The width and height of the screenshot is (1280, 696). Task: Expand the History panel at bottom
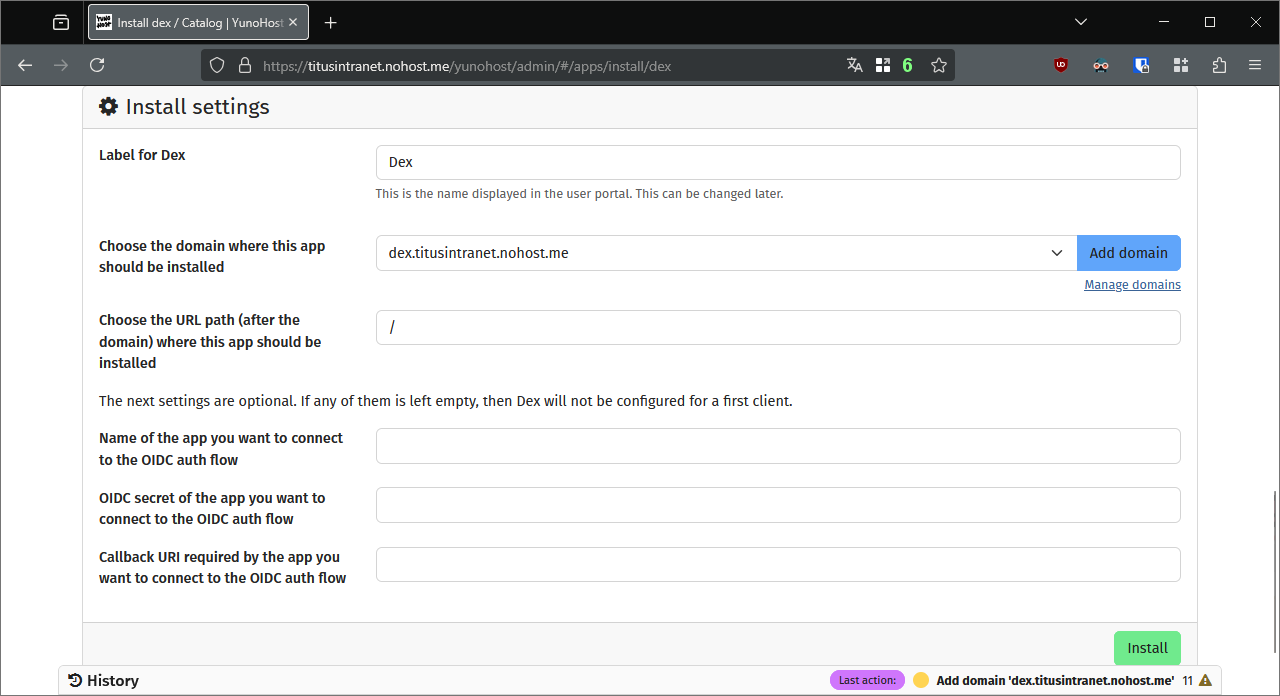[x=104, y=680]
